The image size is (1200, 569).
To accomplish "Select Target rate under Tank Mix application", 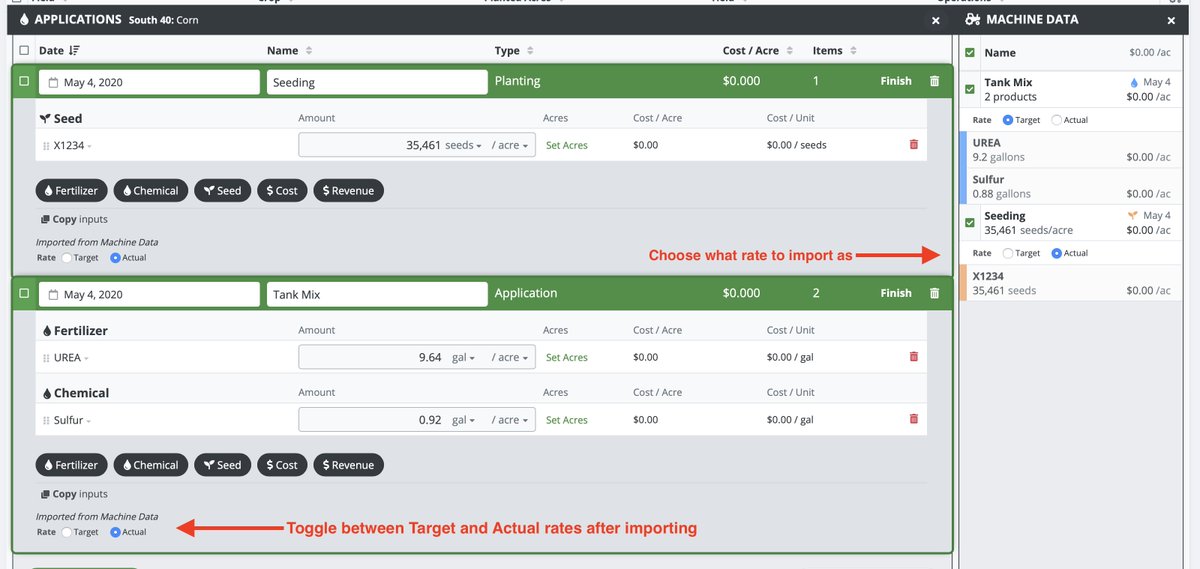I will 67,532.
